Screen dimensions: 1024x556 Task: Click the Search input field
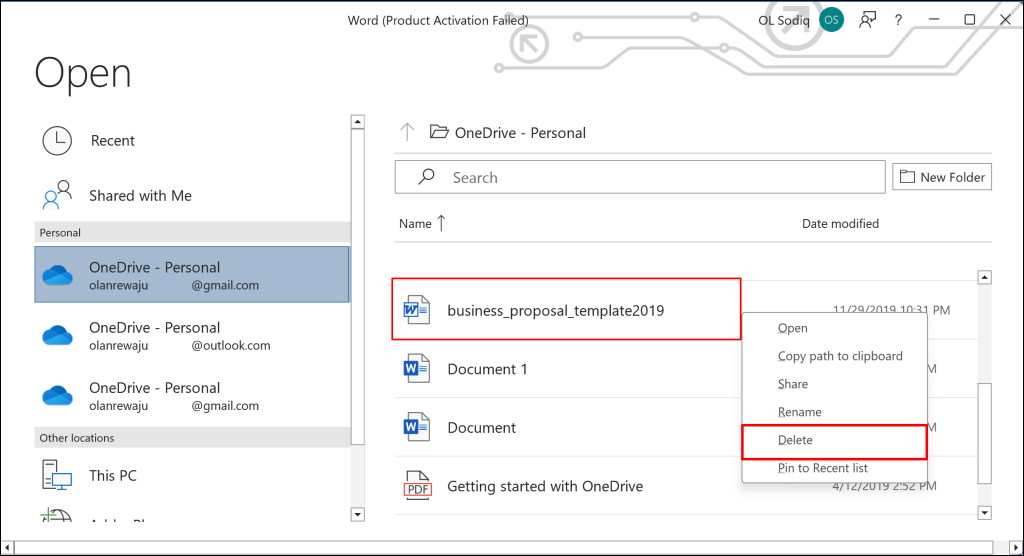640,177
